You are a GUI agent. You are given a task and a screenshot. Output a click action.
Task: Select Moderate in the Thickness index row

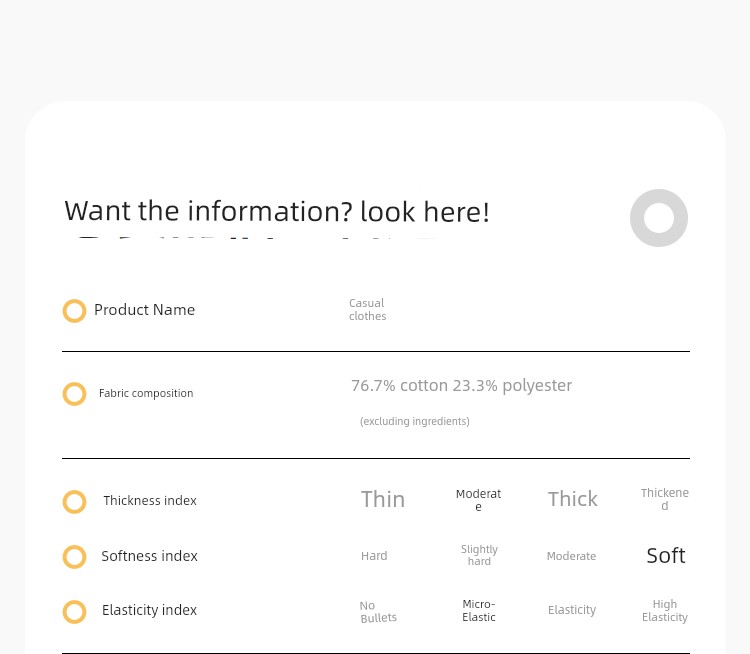tap(478, 500)
